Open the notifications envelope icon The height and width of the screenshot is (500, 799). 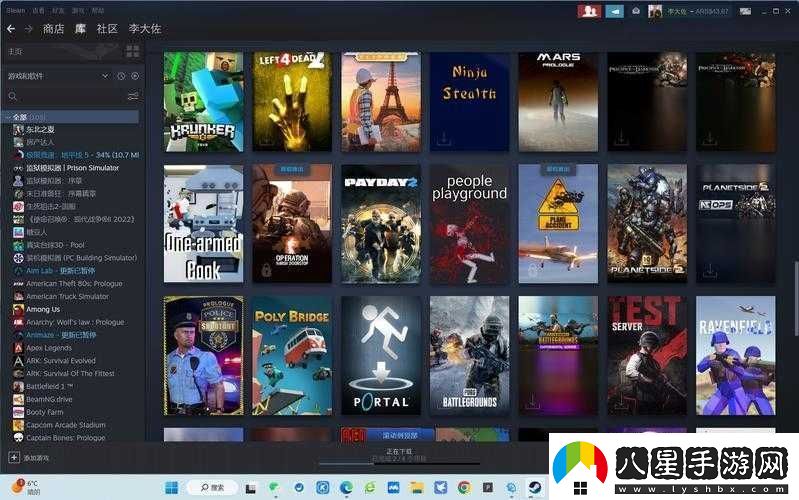(636, 11)
